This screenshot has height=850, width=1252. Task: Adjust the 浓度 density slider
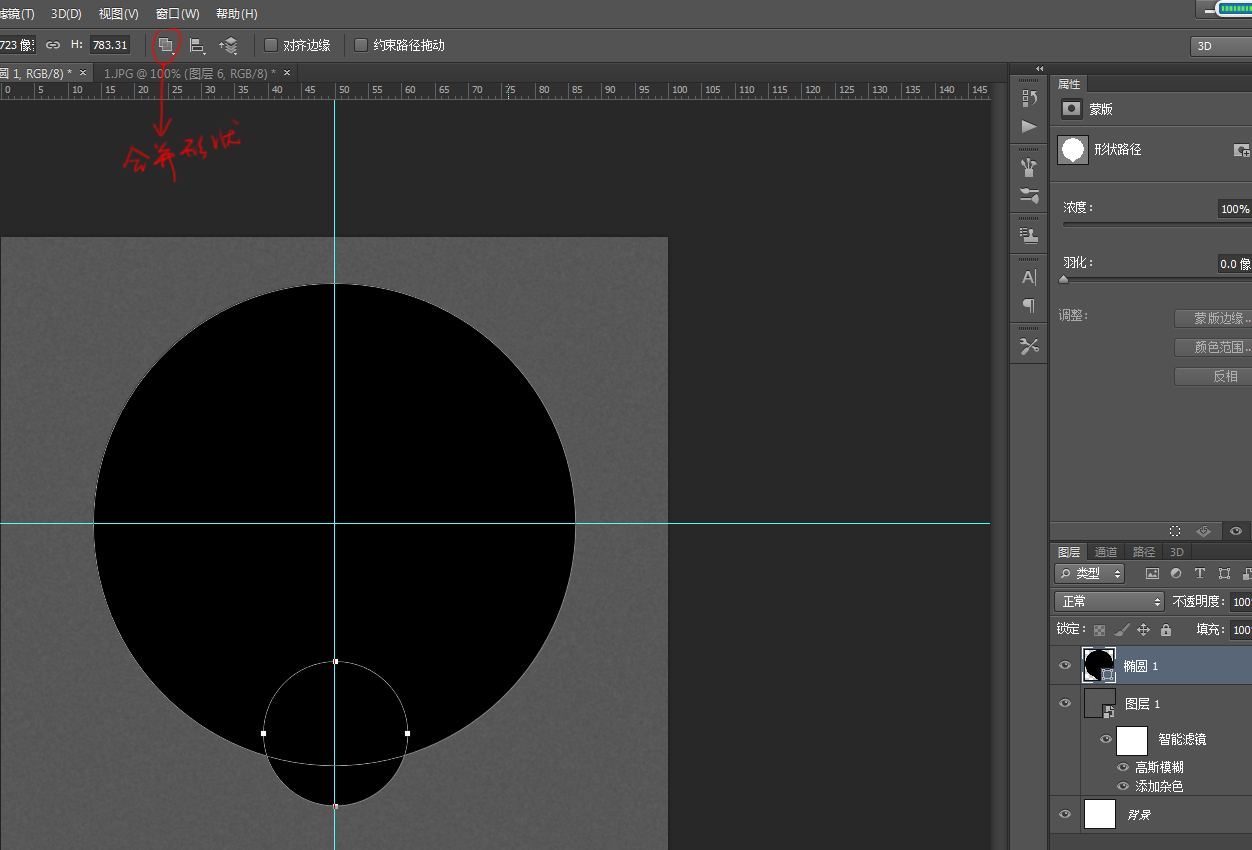pos(1157,225)
